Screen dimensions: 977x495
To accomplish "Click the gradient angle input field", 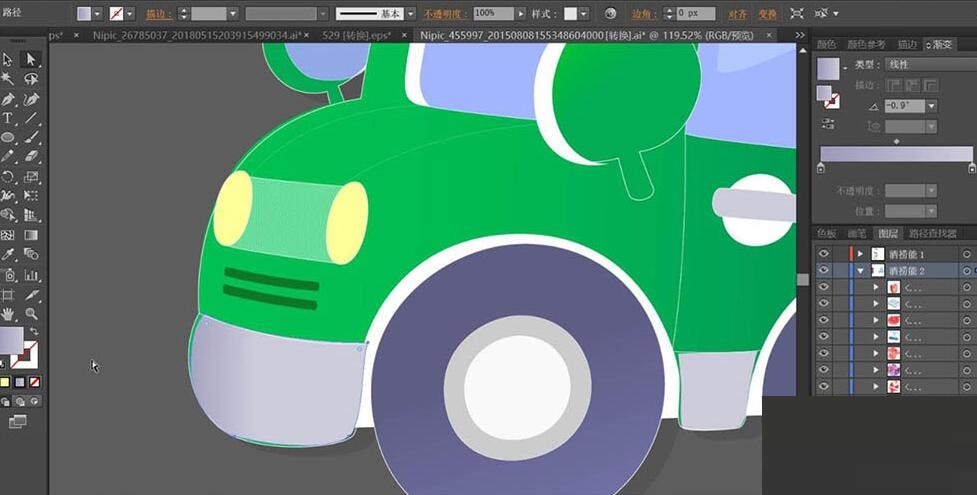I will point(903,105).
